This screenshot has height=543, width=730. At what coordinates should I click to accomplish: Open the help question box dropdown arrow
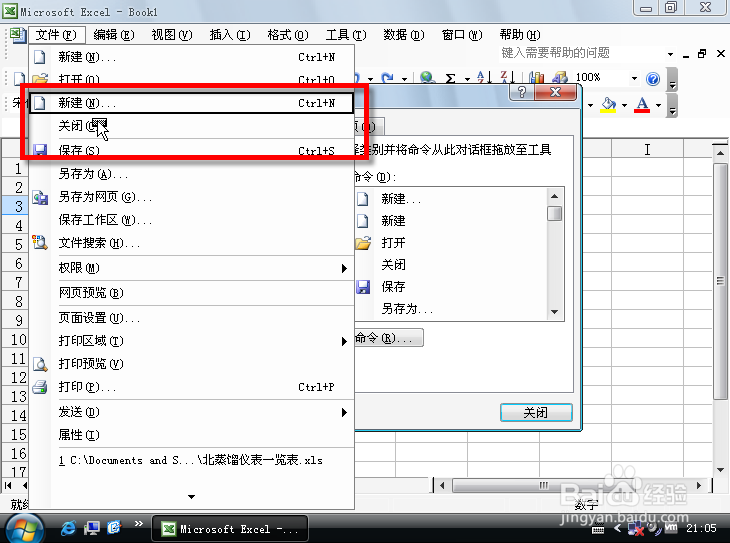point(670,54)
